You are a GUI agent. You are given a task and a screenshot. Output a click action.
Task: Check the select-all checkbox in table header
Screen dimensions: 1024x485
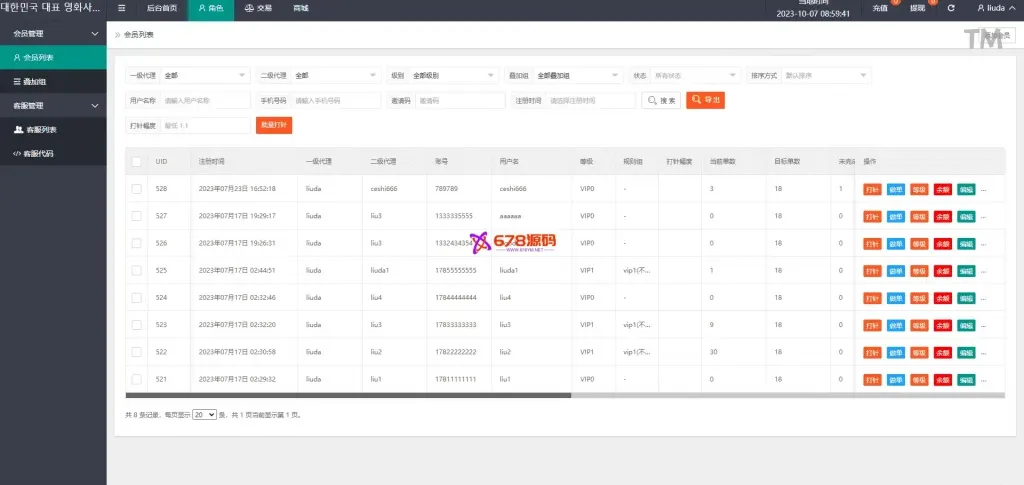[136, 161]
